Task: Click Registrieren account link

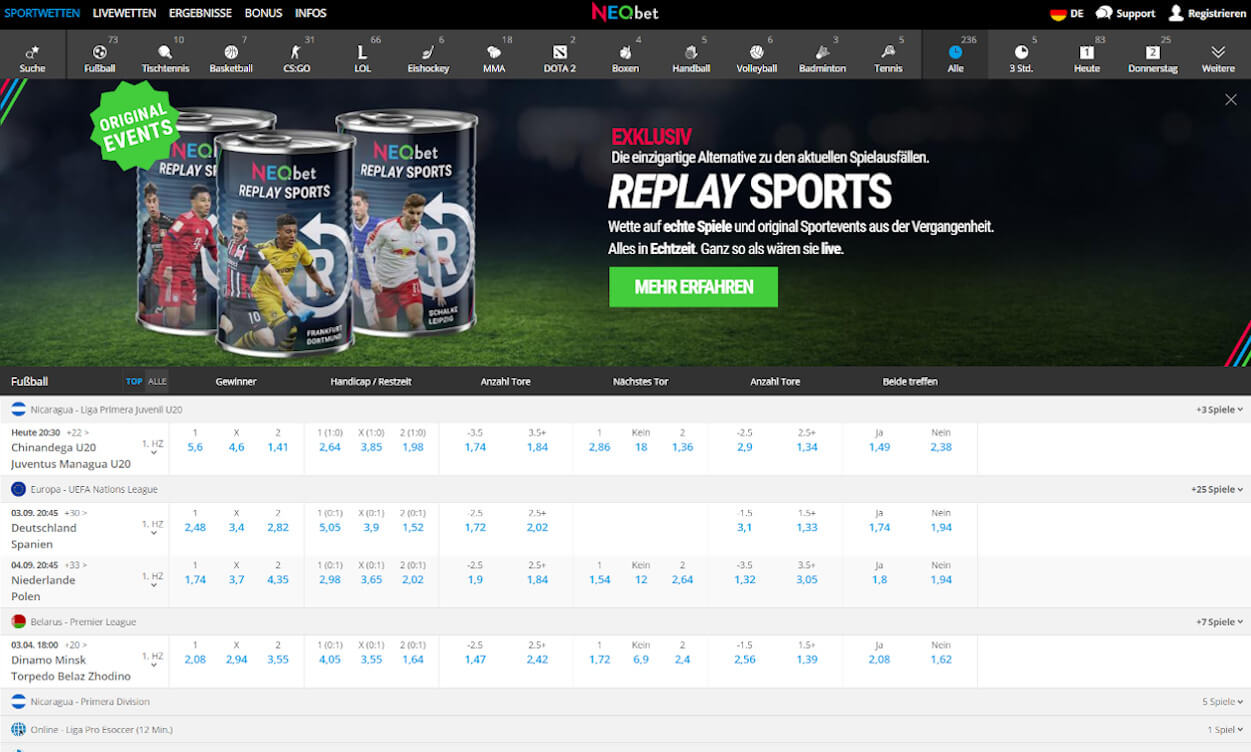Action: tap(1207, 14)
